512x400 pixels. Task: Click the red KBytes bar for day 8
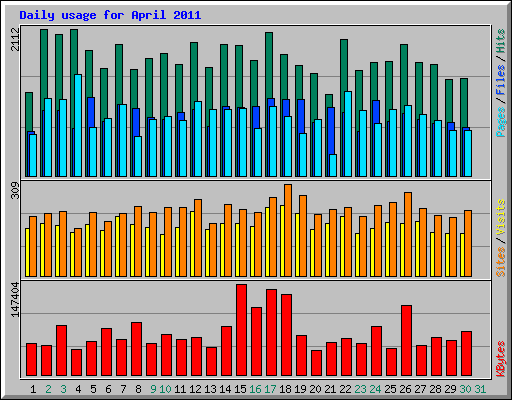[136, 349]
